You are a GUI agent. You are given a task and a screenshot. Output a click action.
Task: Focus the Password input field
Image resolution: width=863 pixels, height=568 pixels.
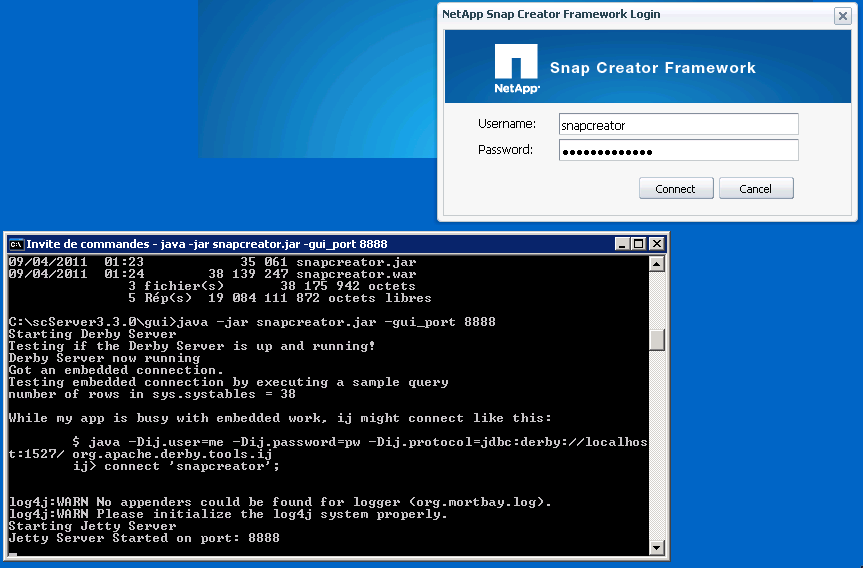click(x=678, y=150)
